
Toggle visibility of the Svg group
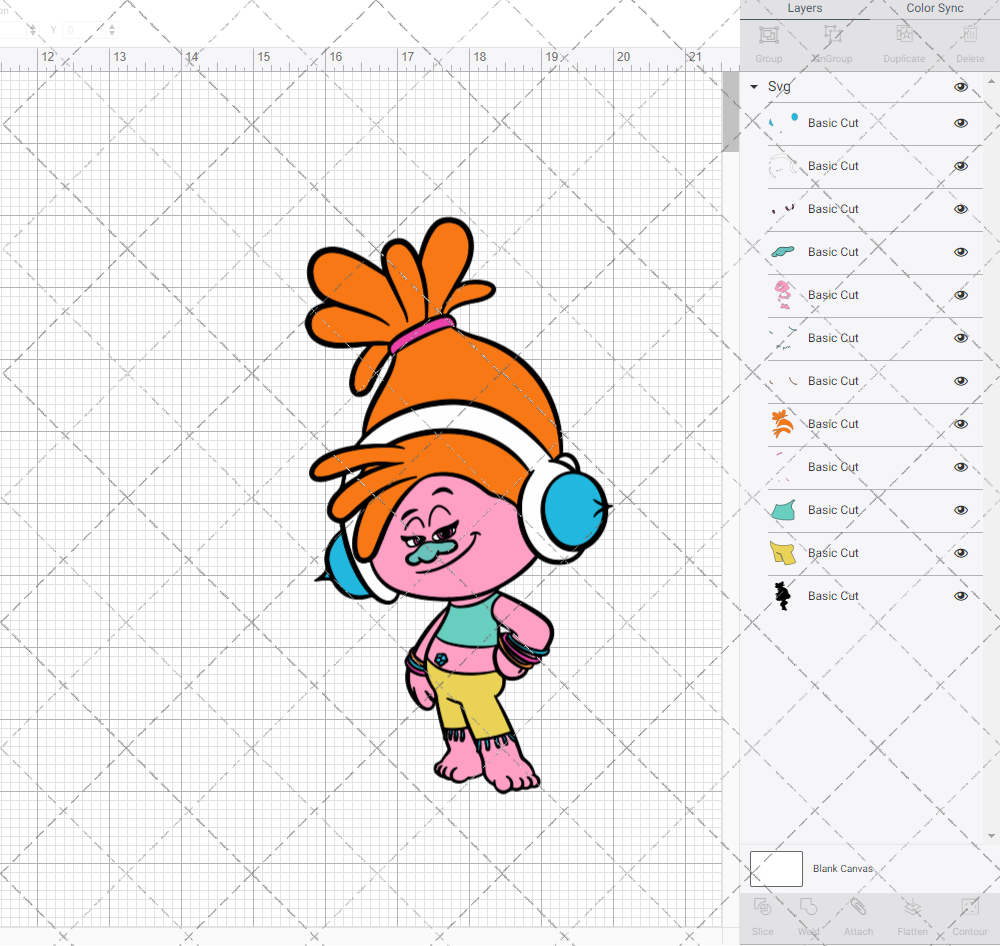[x=961, y=87]
